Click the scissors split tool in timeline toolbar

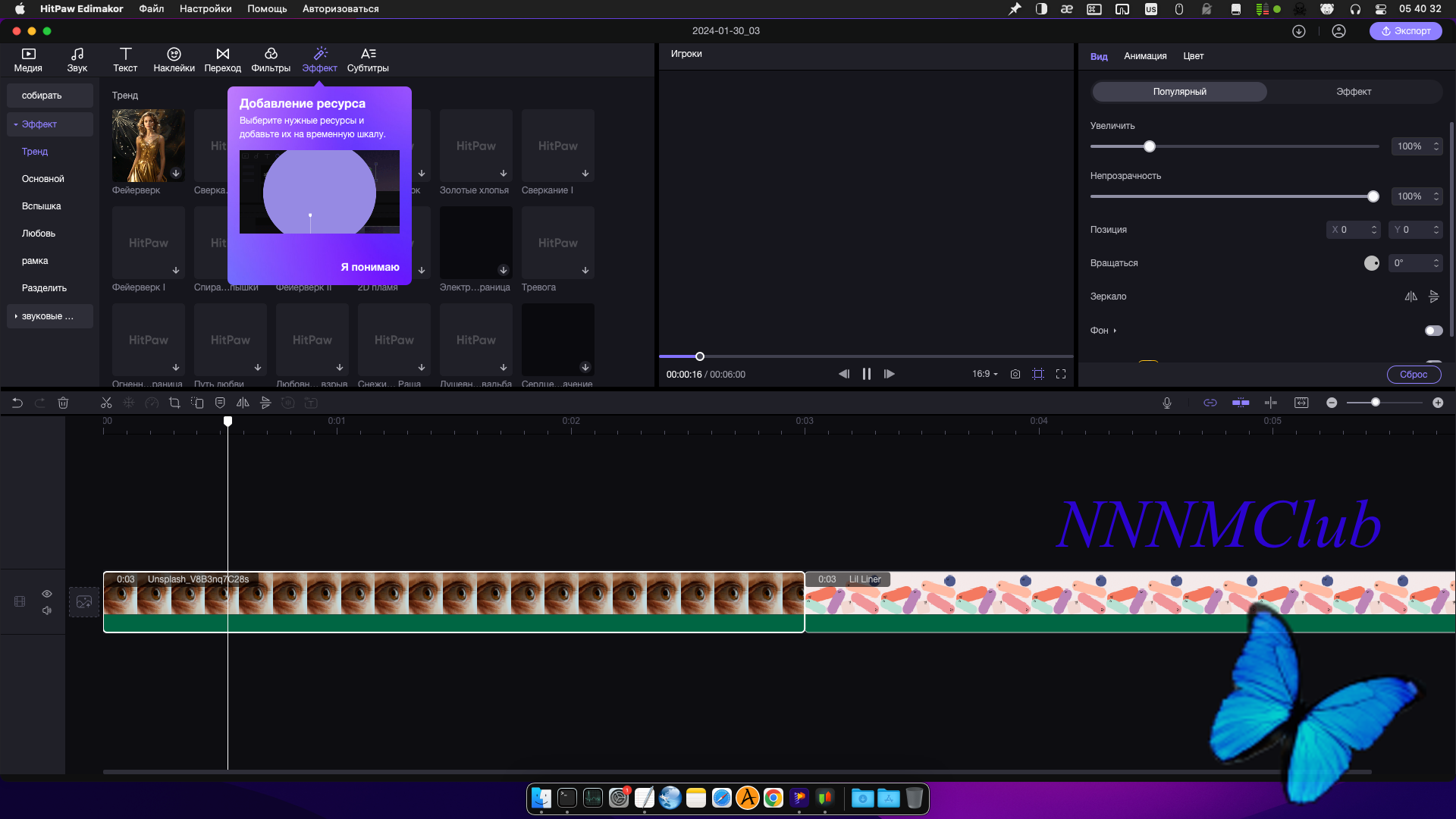(106, 403)
